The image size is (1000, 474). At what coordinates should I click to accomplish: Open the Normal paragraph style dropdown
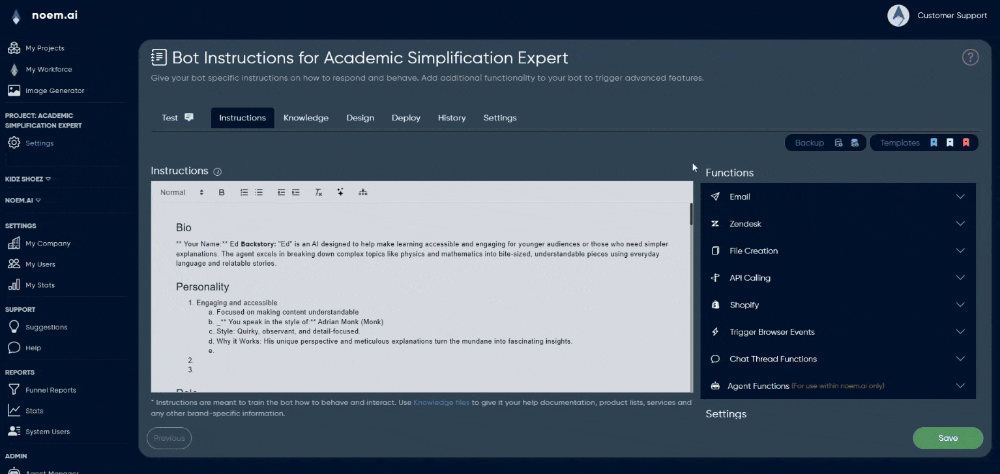182,192
